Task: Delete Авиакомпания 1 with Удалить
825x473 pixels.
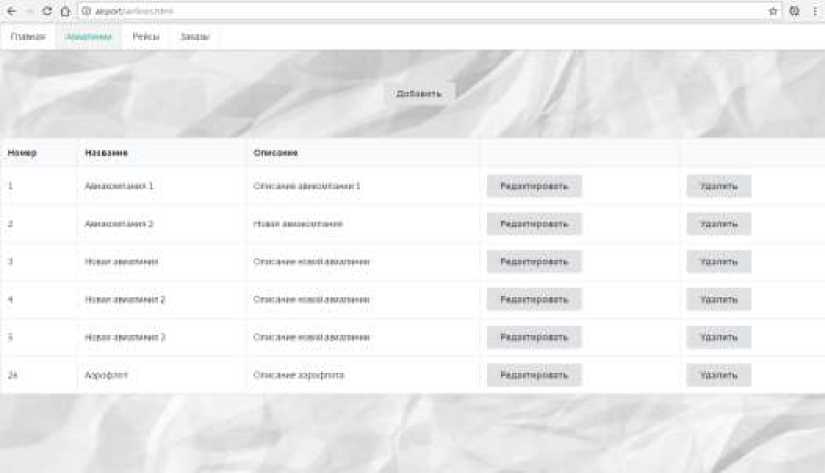Action: 719,186
